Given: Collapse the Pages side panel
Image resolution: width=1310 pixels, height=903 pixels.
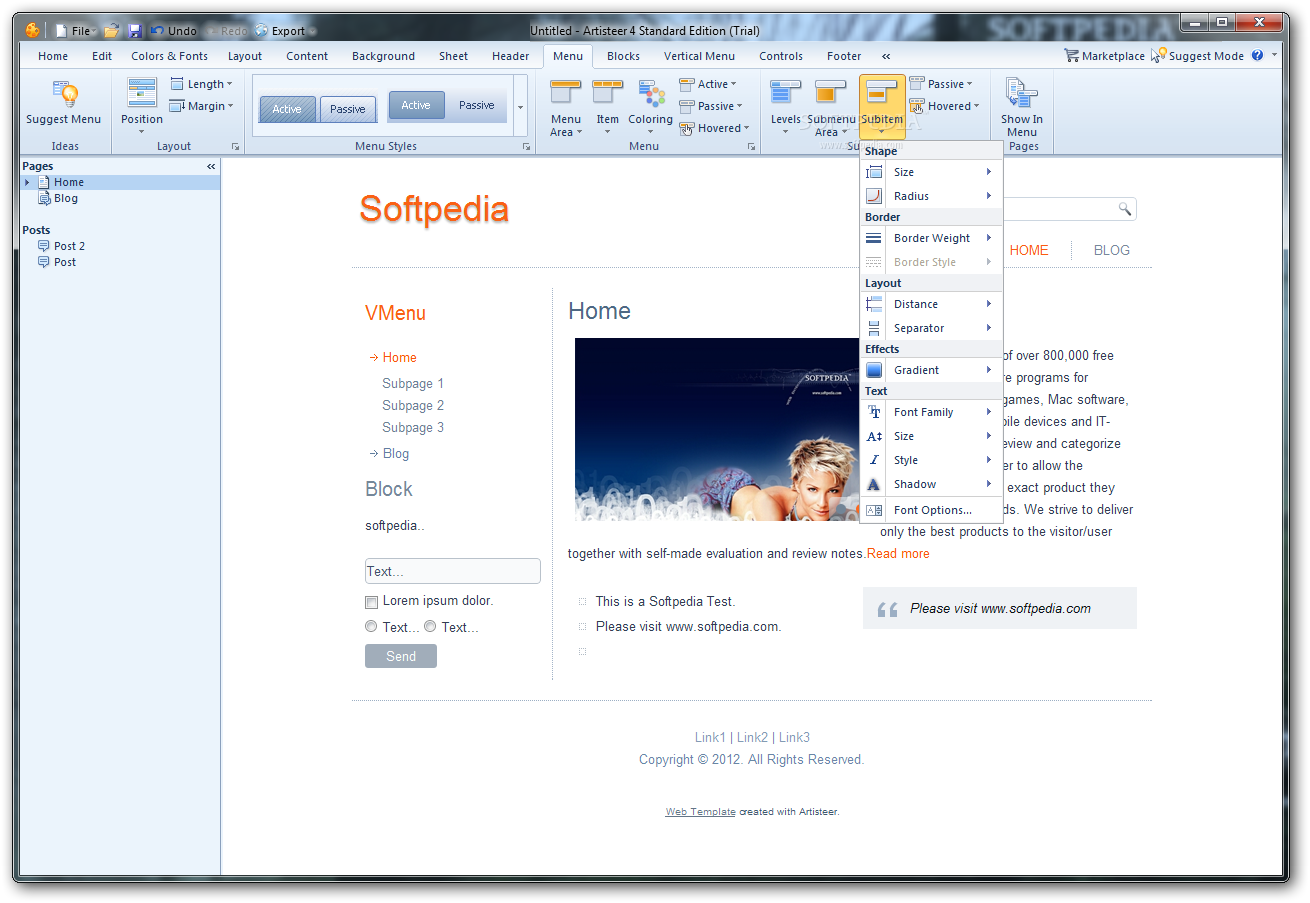Looking at the screenshot, I should click(211, 166).
